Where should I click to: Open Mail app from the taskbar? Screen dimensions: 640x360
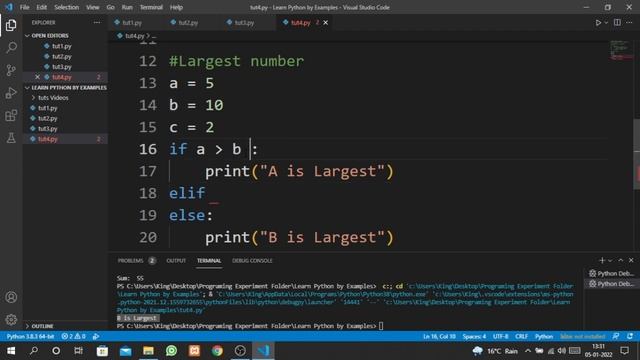click(125, 351)
